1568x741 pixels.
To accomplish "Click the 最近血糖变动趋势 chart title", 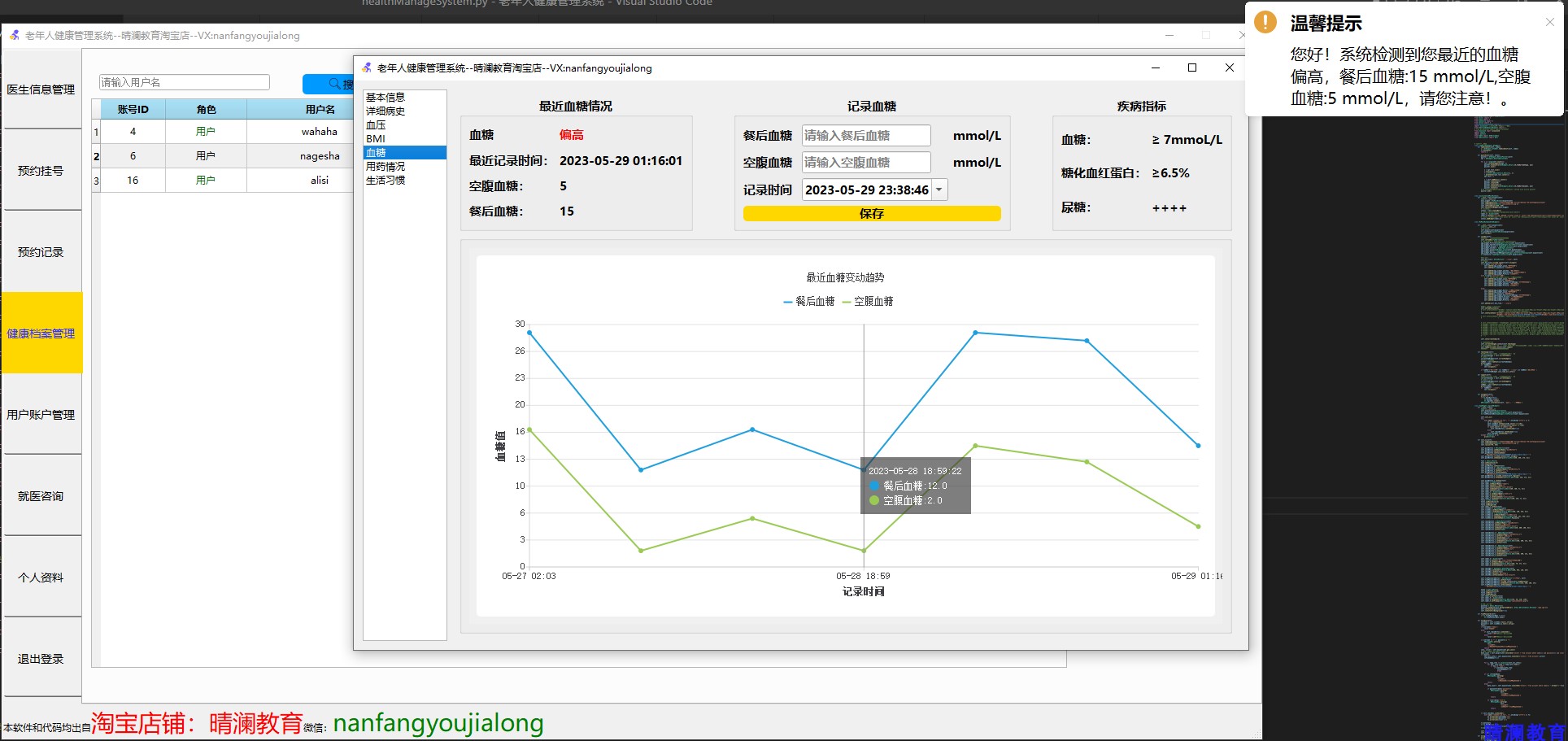I will click(x=845, y=277).
